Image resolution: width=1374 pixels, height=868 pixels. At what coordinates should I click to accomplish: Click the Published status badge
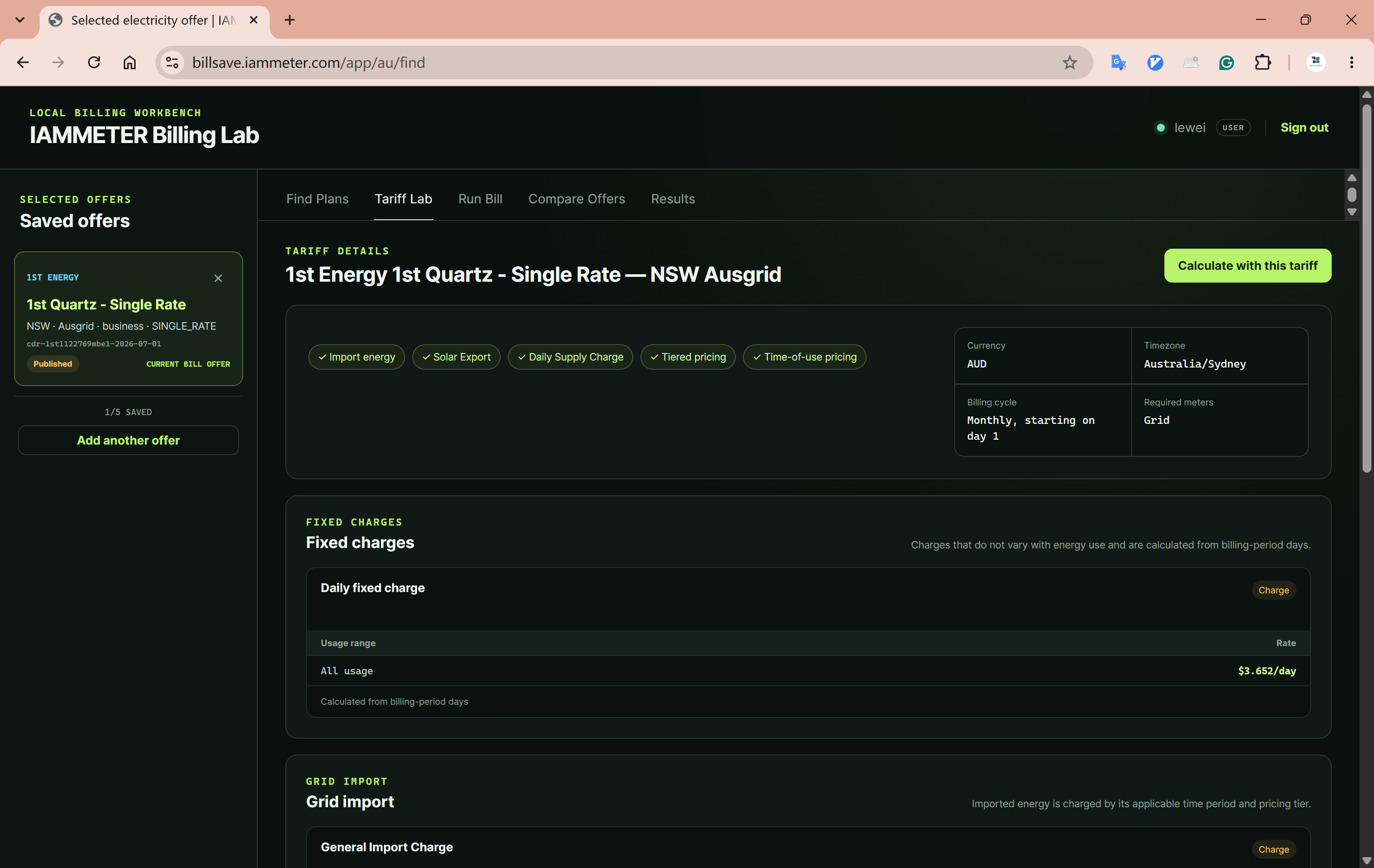(52, 364)
